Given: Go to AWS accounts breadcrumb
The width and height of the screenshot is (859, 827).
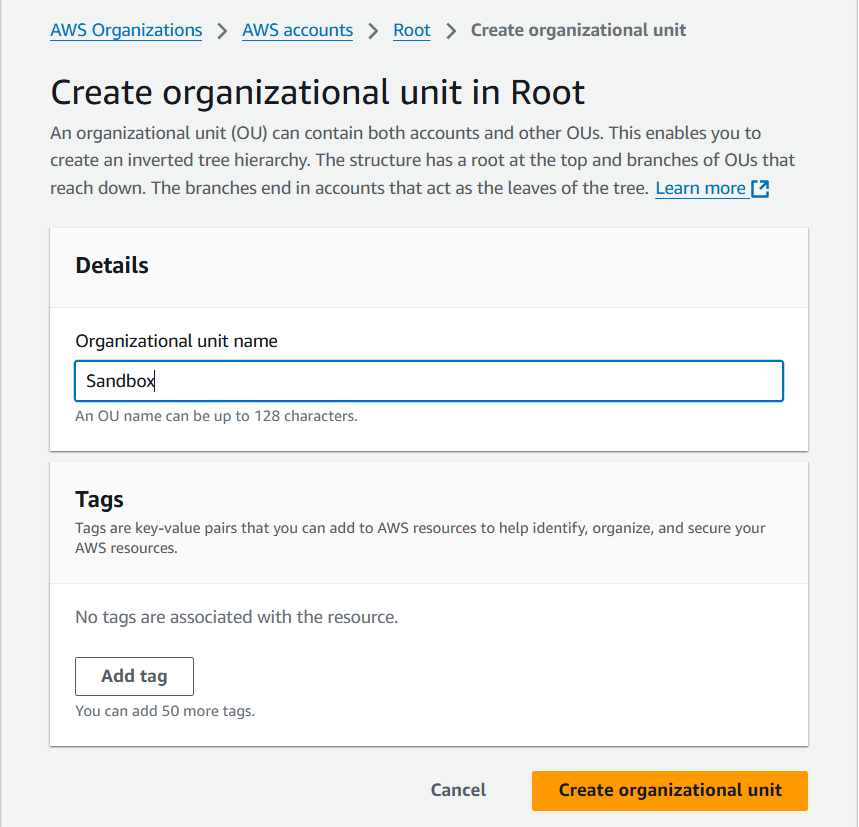Looking at the screenshot, I should tap(297, 30).
